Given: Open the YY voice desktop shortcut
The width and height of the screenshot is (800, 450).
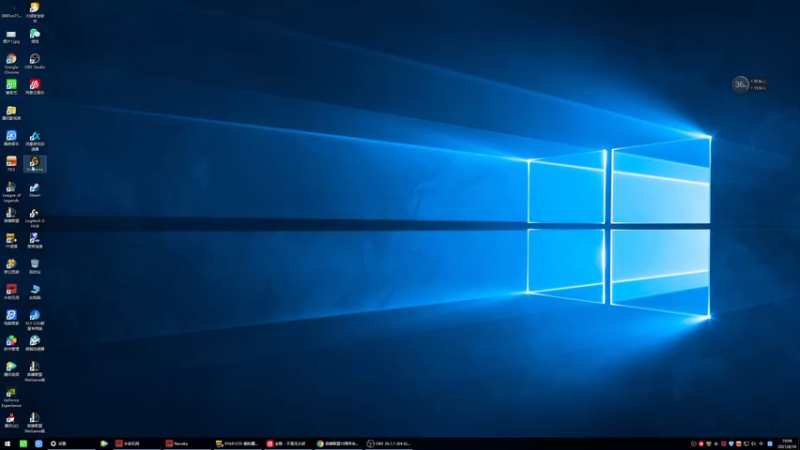Looking at the screenshot, I should pos(11,241).
